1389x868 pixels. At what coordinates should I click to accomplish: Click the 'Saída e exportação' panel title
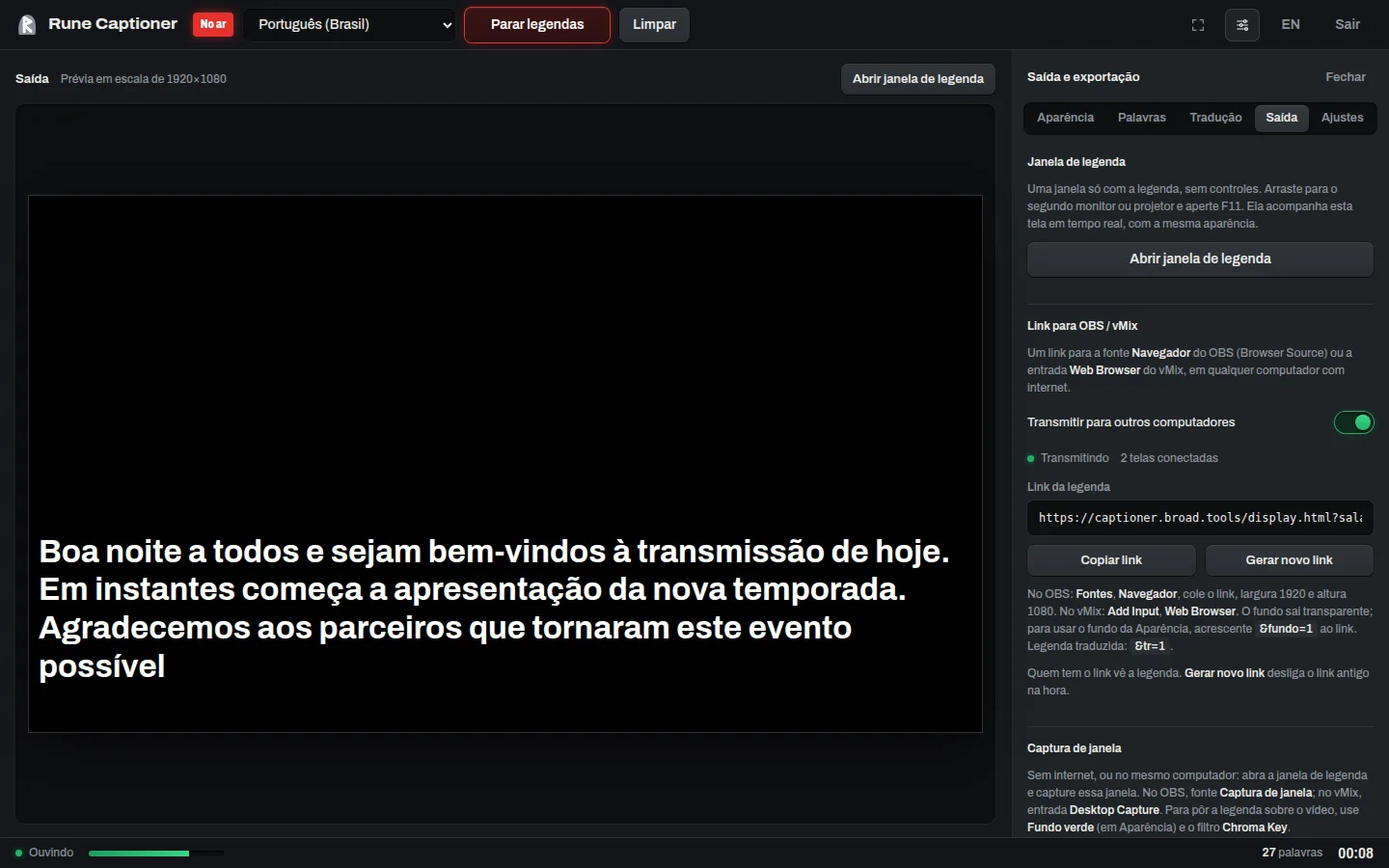[1083, 77]
